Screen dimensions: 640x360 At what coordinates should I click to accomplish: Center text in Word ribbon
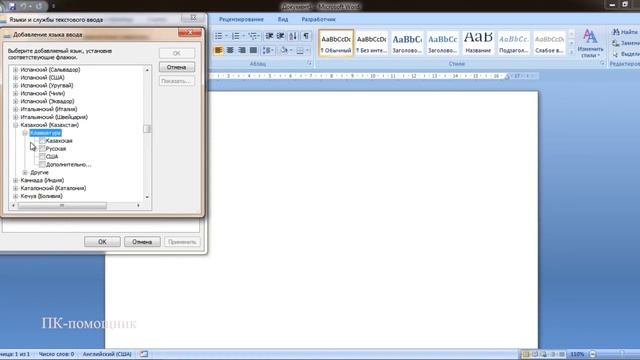(230, 50)
